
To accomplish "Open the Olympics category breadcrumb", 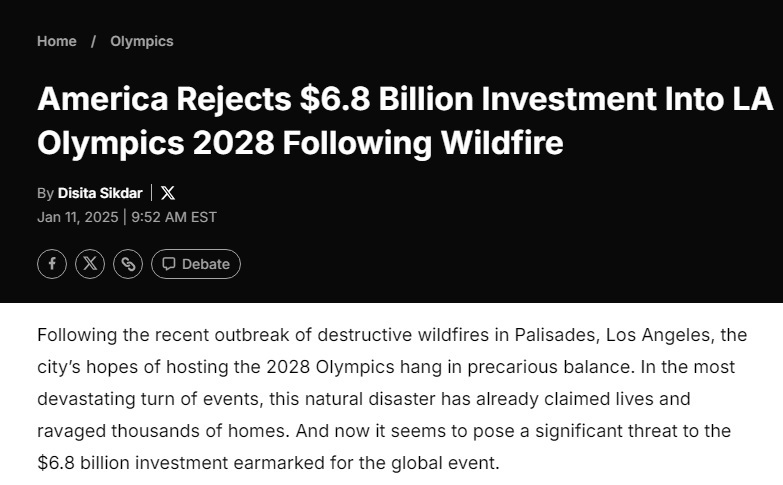I will [142, 41].
